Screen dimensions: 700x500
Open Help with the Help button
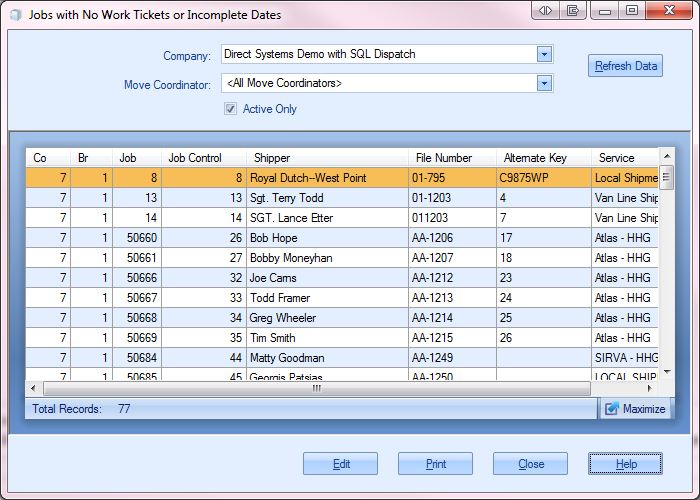(626, 464)
